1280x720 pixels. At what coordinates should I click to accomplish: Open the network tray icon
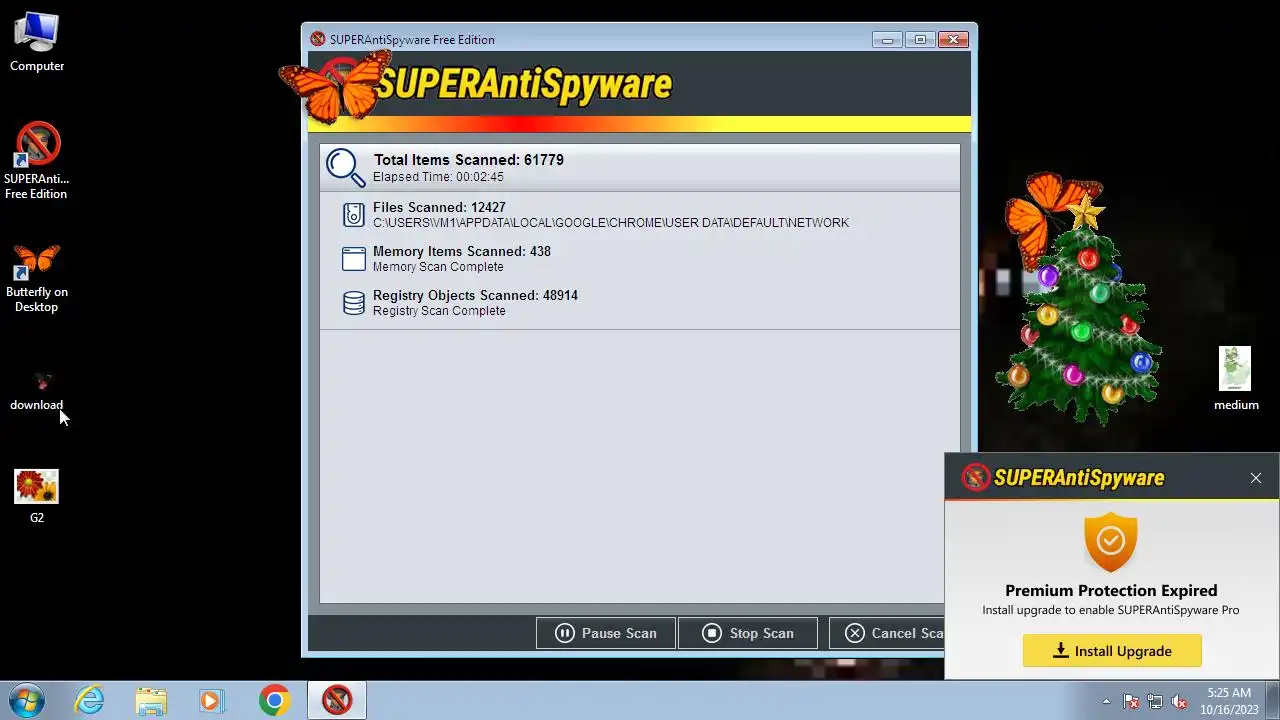pos(1155,701)
